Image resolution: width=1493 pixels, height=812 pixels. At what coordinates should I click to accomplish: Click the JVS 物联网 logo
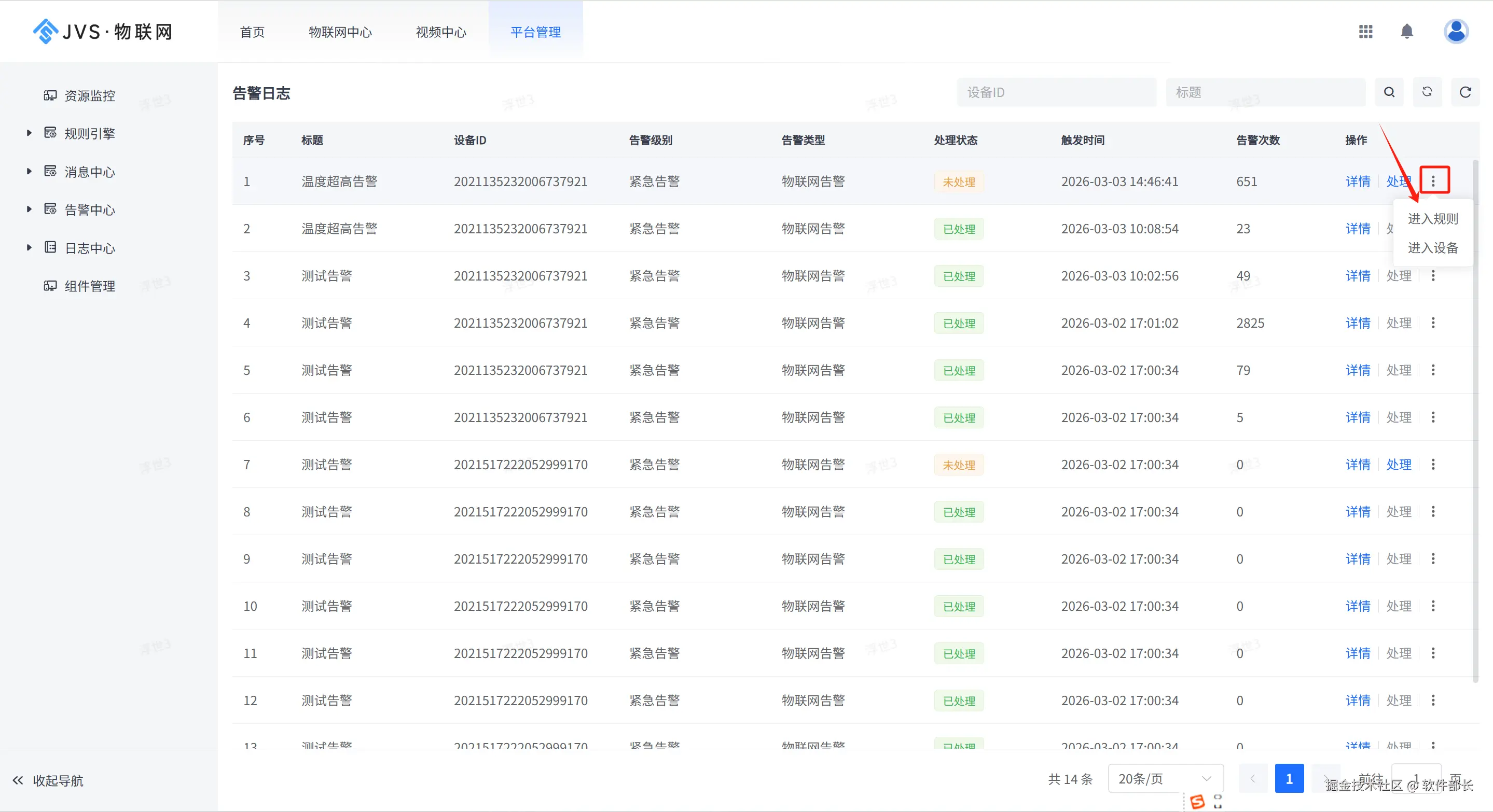click(103, 32)
